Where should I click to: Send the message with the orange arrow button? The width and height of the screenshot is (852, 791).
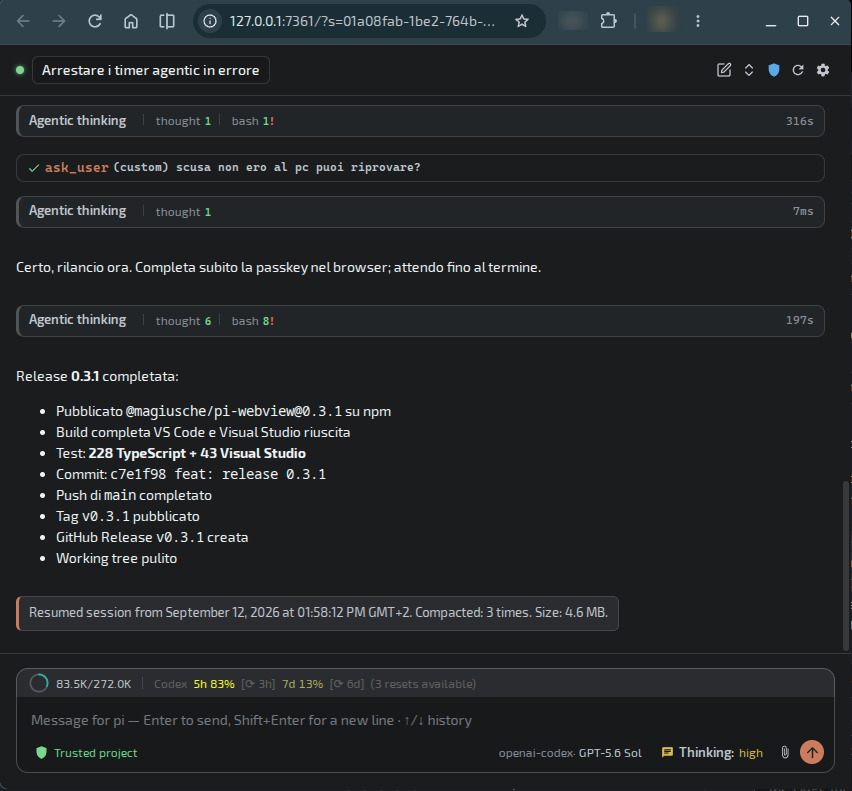[812, 752]
